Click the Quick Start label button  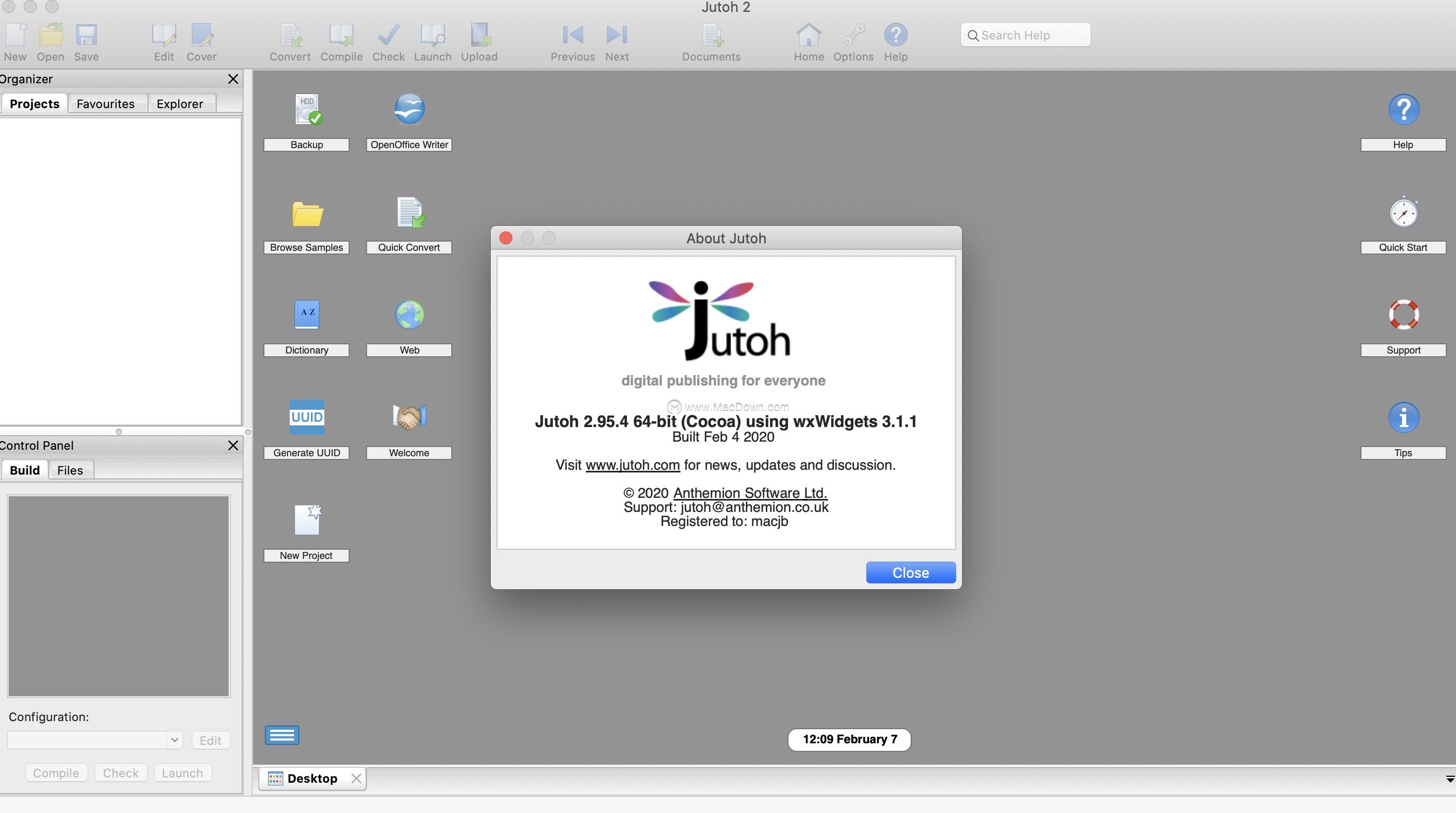tap(1403, 247)
